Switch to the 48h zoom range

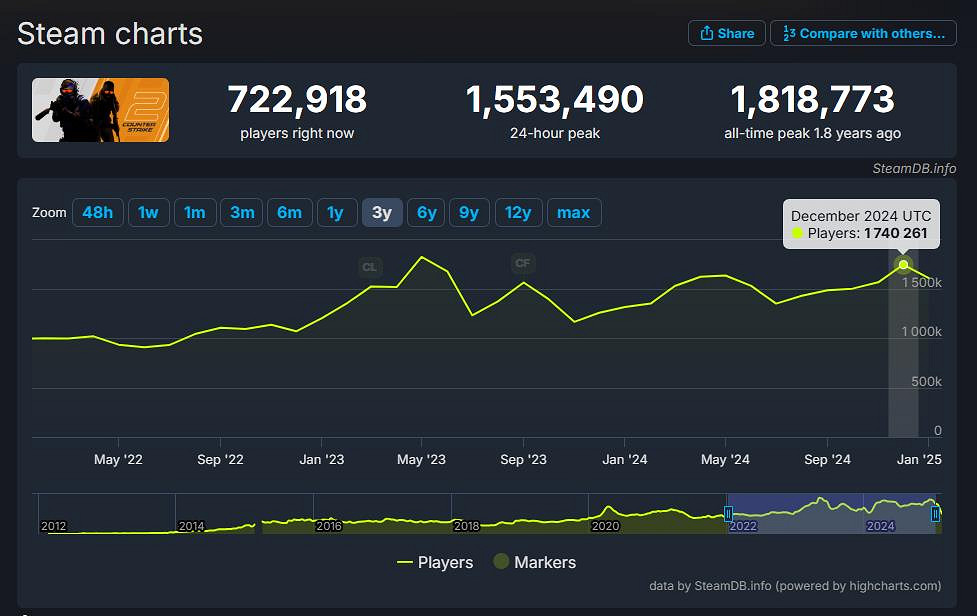click(x=97, y=212)
